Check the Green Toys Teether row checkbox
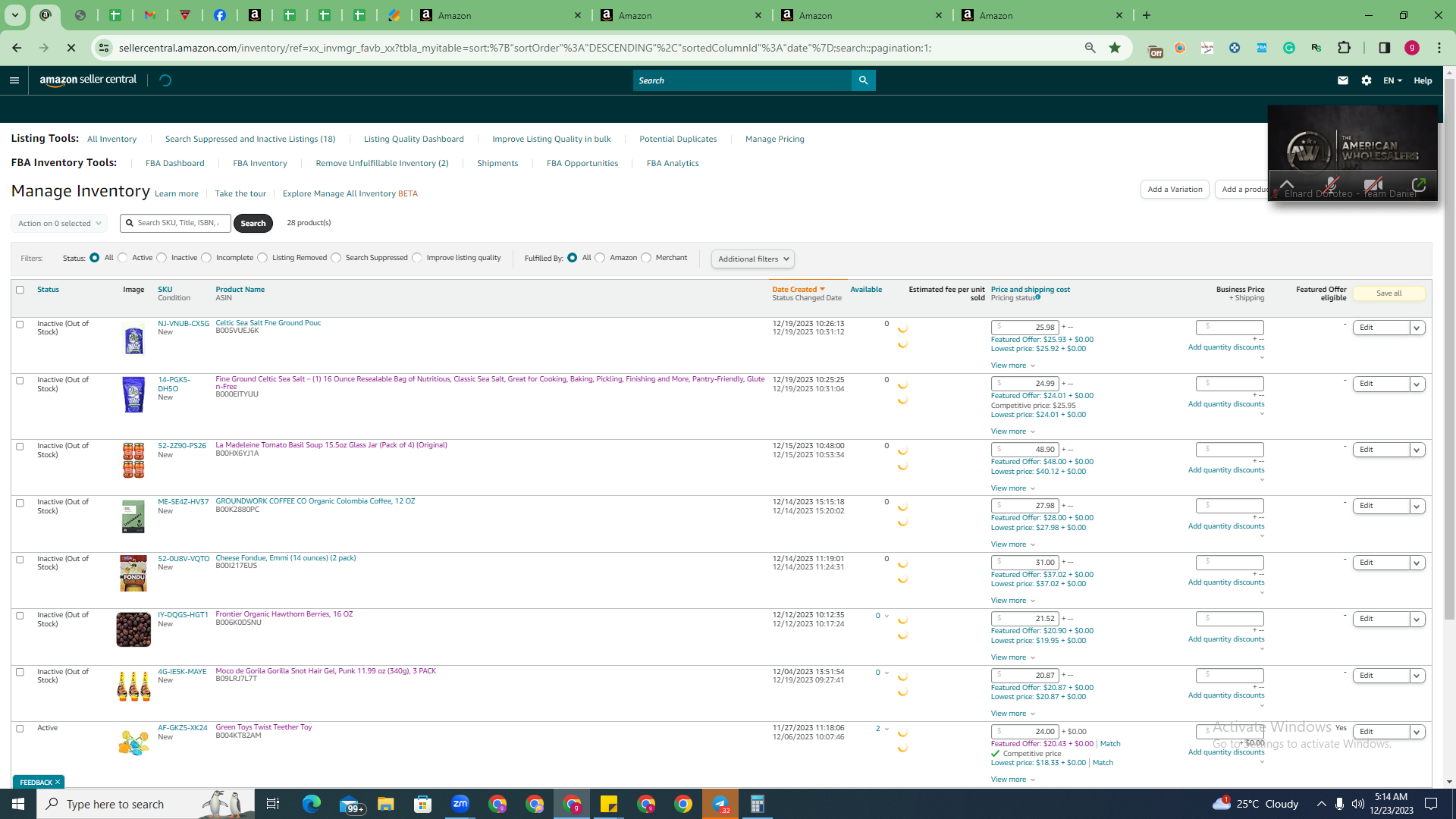This screenshot has width=1456, height=819. pyautogui.click(x=20, y=729)
